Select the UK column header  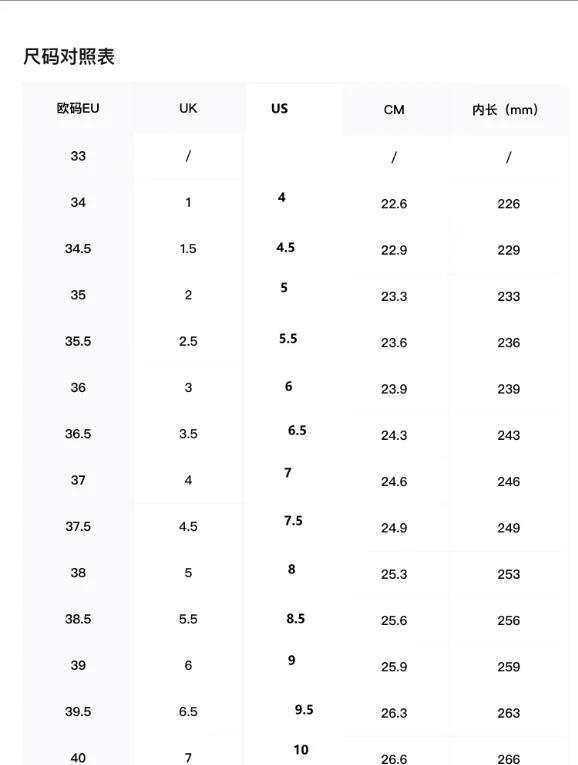[188, 108]
